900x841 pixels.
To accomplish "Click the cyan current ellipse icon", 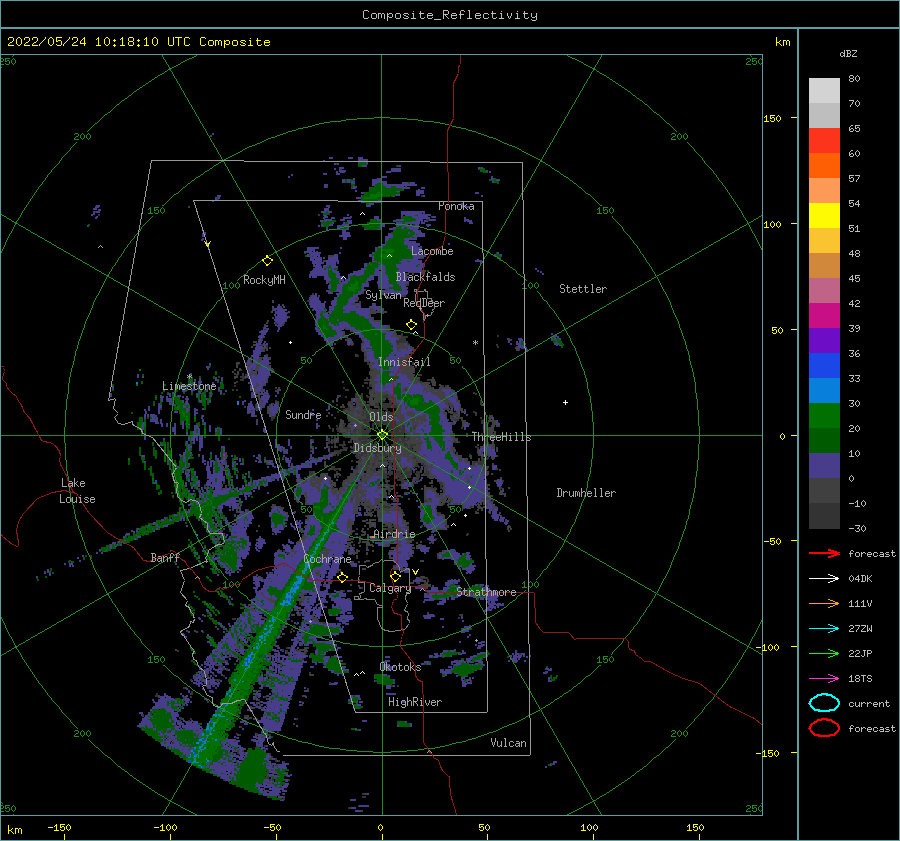I will click(x=824, y=703).
